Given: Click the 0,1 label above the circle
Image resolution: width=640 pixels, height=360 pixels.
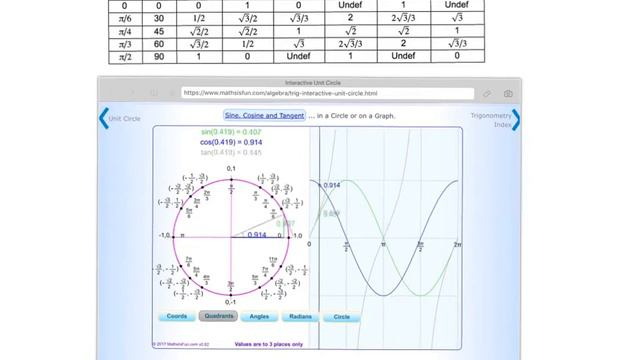Looking at the screenshot, I should coord(231,168).
